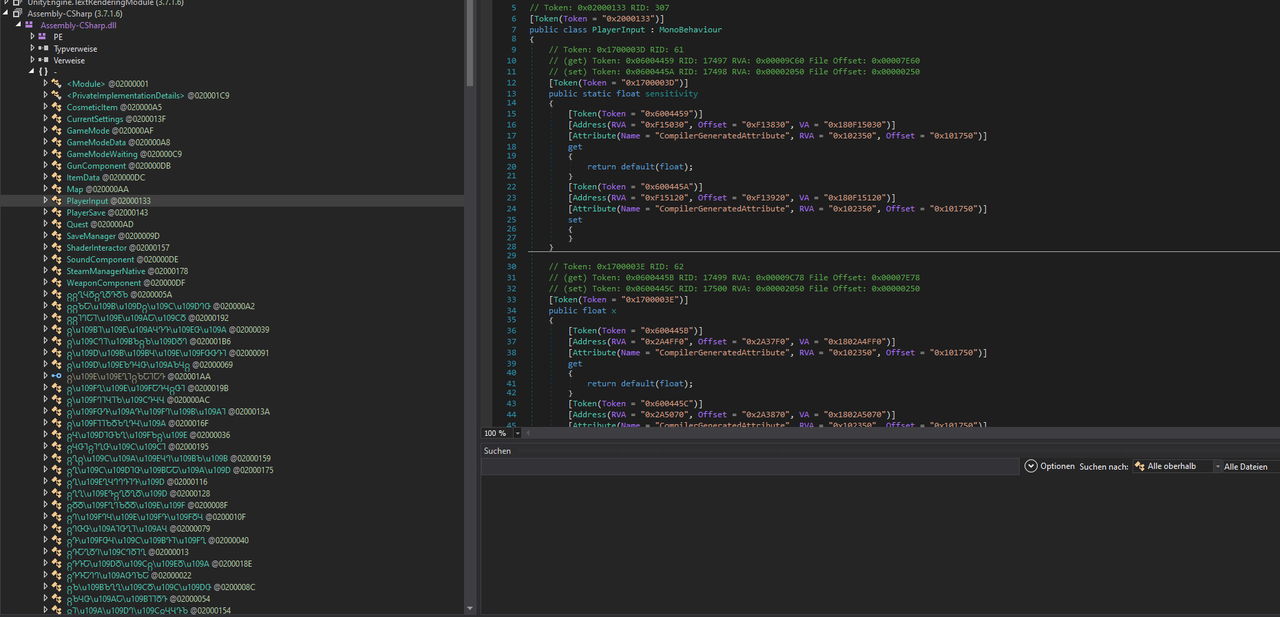
Task: Expand the PlayerInput class node
Action: click(x=45, y=201)
